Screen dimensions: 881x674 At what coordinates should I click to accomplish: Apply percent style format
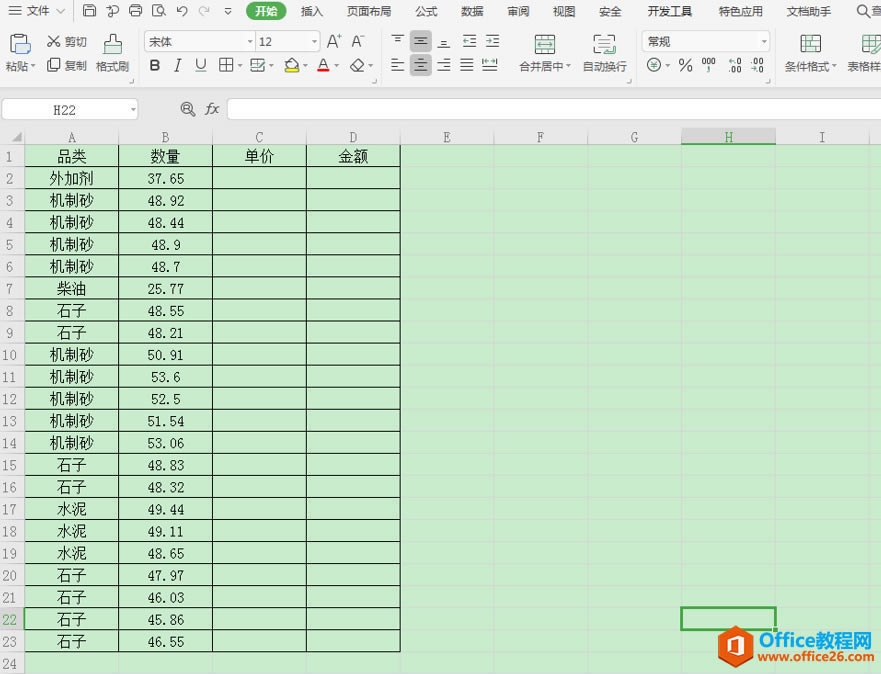pyautogui.click(x=685, y=65)
